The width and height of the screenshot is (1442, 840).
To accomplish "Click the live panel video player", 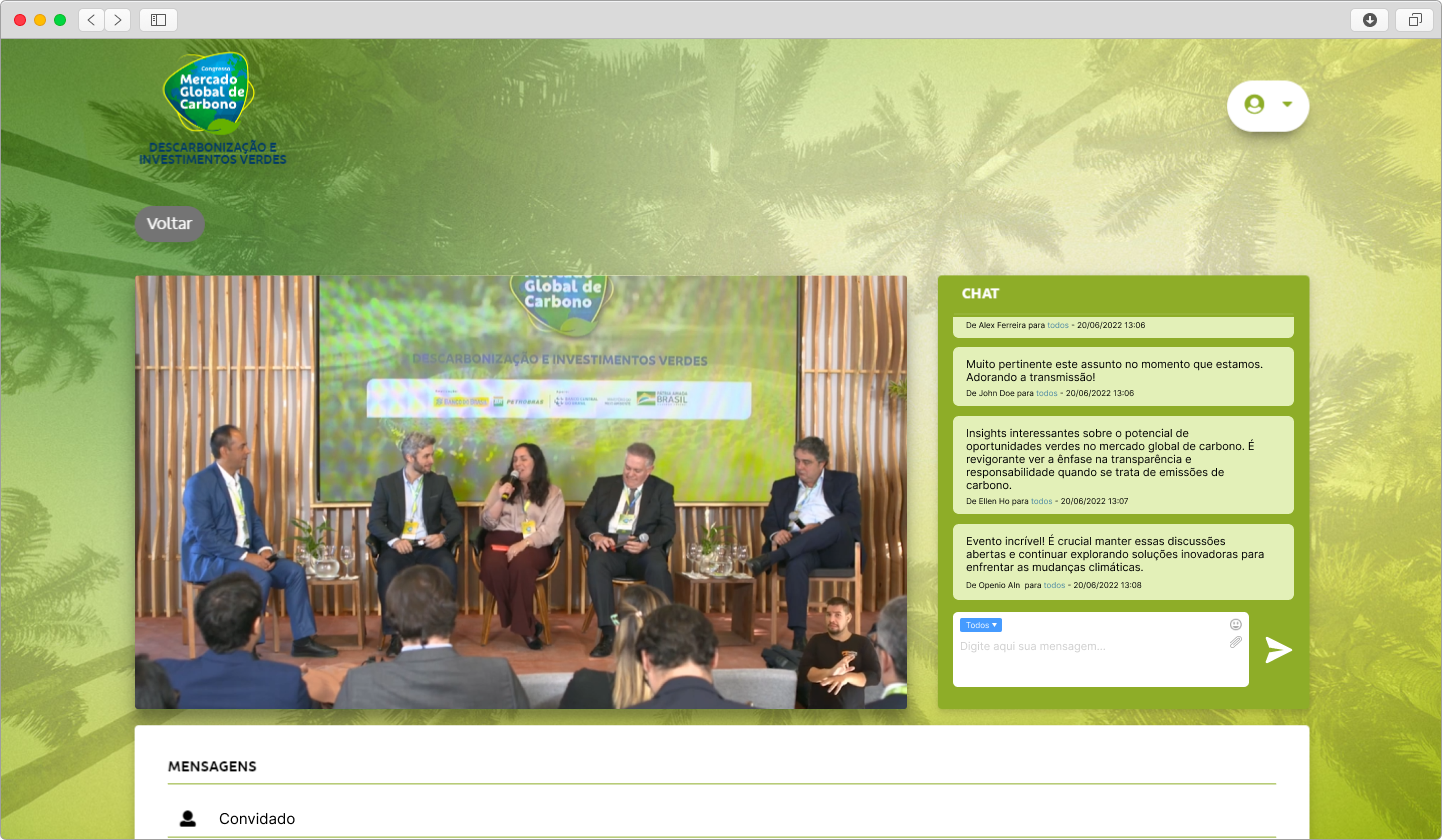I will click(521, 492).
